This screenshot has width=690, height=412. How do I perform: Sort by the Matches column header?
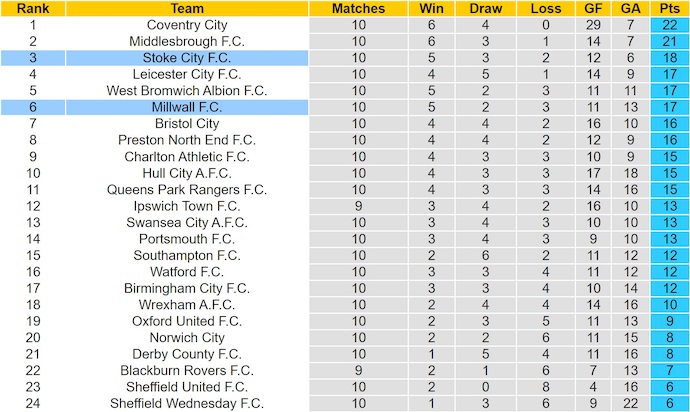pos(357,8)
